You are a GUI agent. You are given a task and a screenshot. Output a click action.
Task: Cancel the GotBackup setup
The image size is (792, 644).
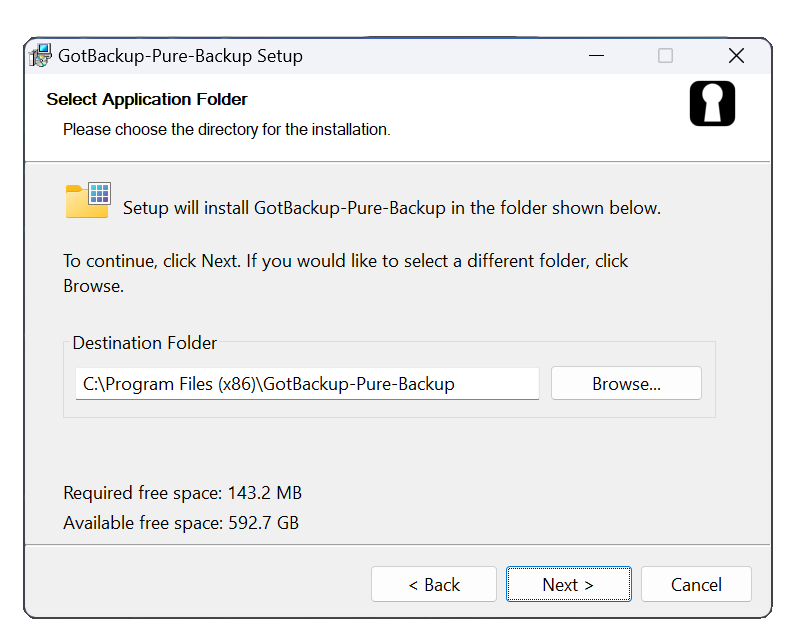(696, 584)
